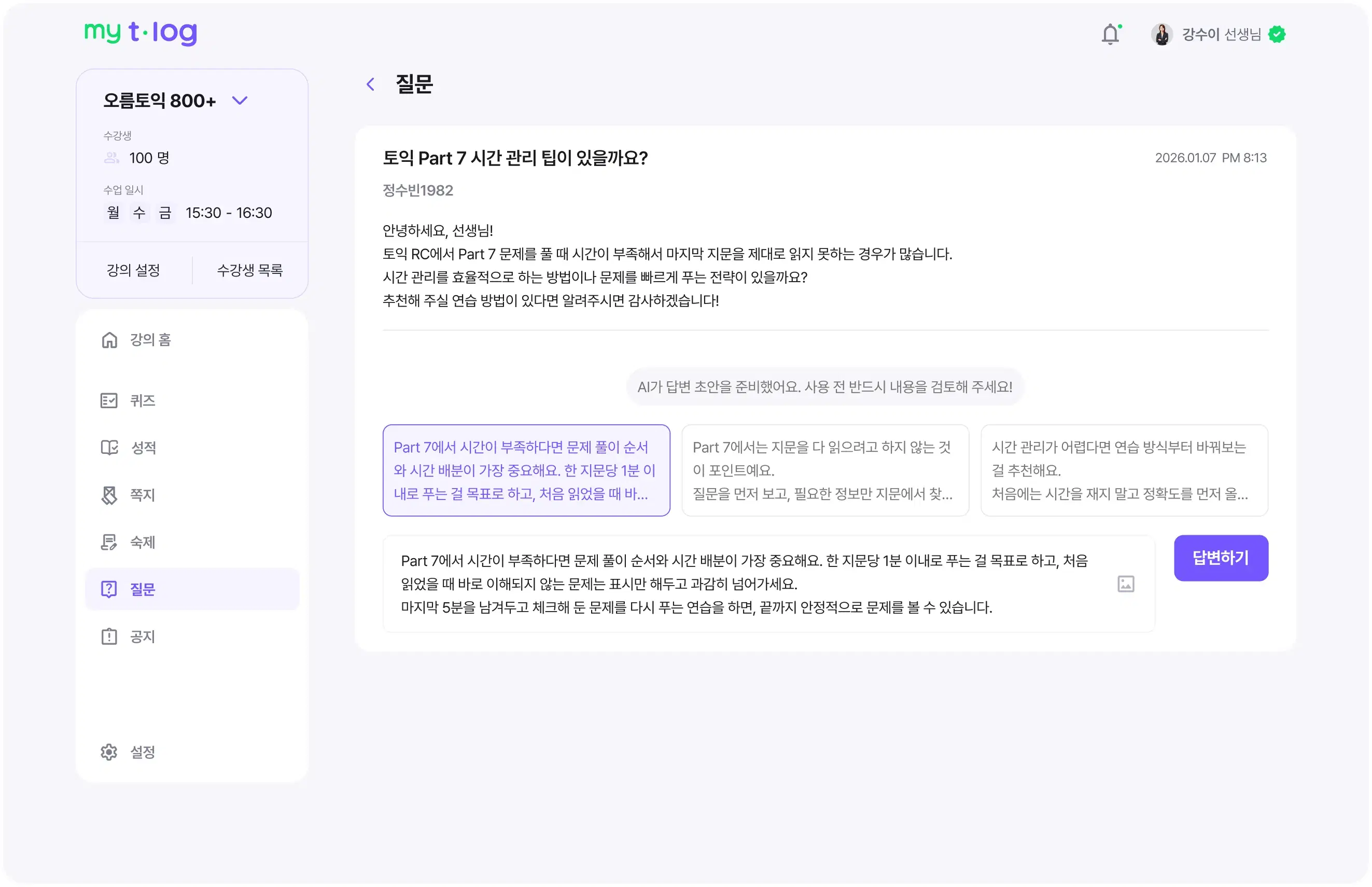Image resolution: width=1372 pixels, height=887 pixels.
Task: Click the 성적 book icon
Action: click(x=109, y=448)
